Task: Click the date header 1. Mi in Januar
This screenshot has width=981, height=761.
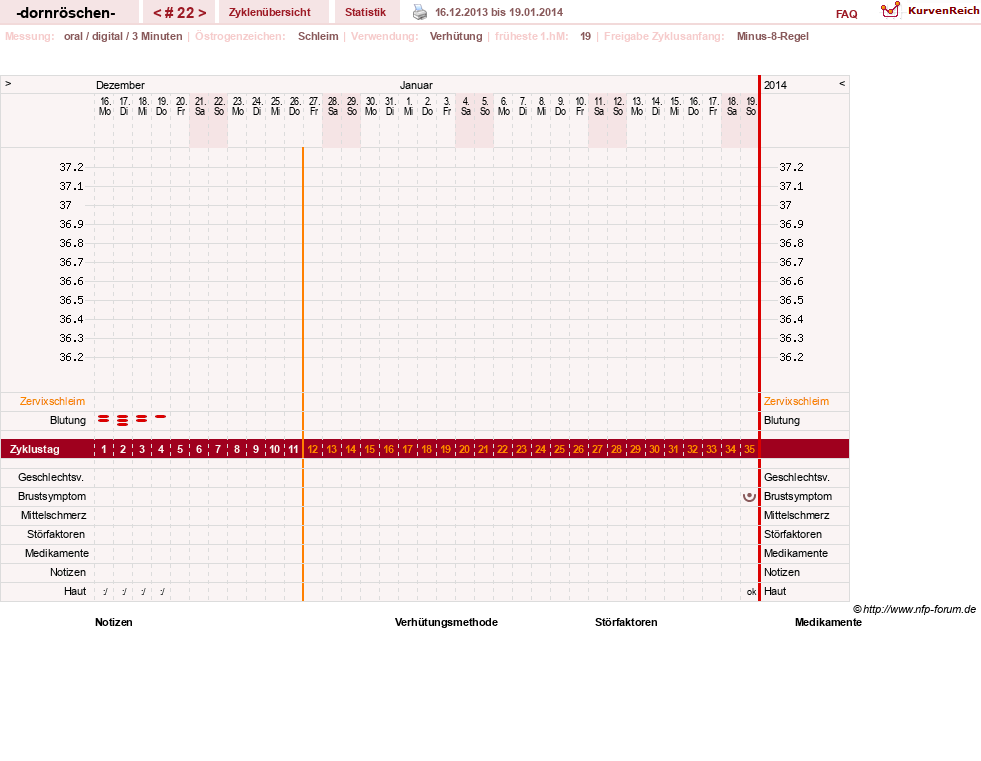Action: point(409,106)
